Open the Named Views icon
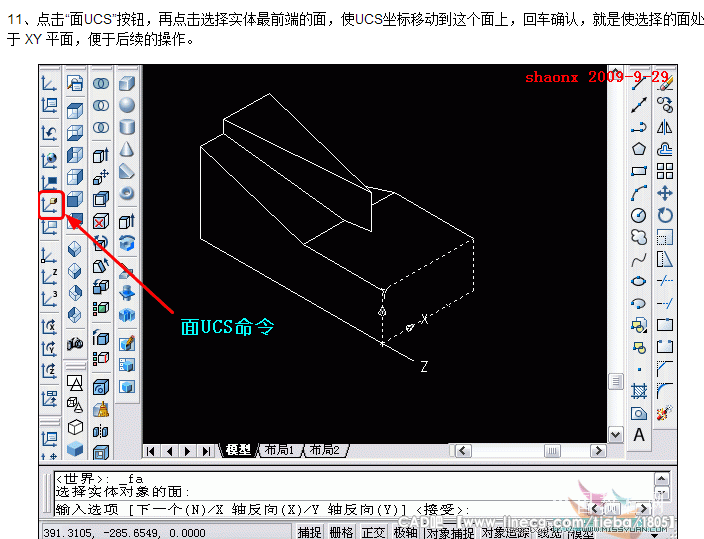 (75, 84)
